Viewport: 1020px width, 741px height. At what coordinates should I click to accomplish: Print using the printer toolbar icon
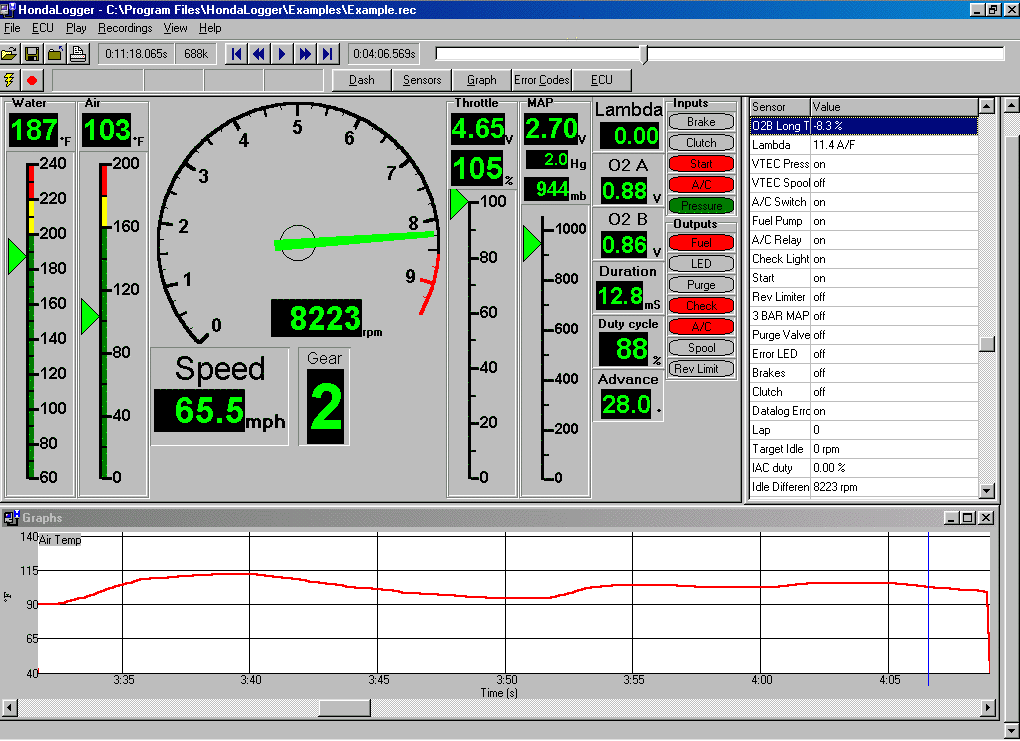78,54
